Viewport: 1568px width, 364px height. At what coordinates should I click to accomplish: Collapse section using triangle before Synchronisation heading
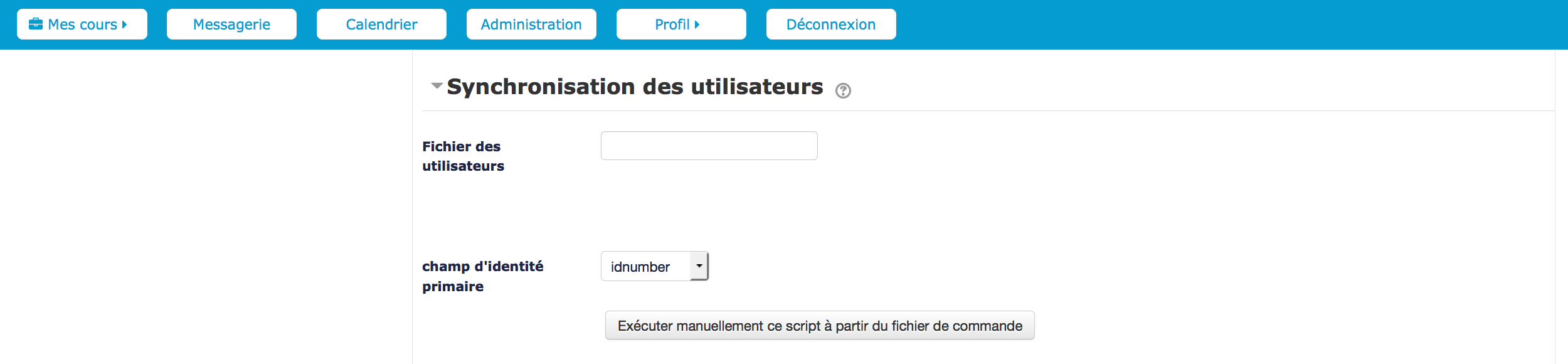coord(437,85)
